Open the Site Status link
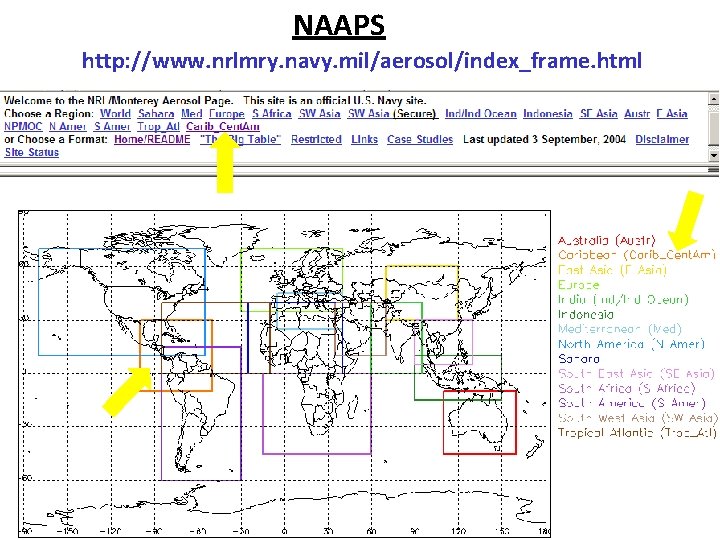Image resolution: width=720 pixels, height=540 pixels. [x=32, y=152]
